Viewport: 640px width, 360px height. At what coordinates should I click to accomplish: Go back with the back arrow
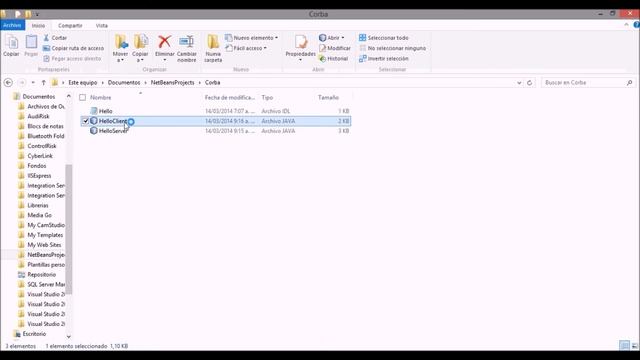[x=8, y=82]
